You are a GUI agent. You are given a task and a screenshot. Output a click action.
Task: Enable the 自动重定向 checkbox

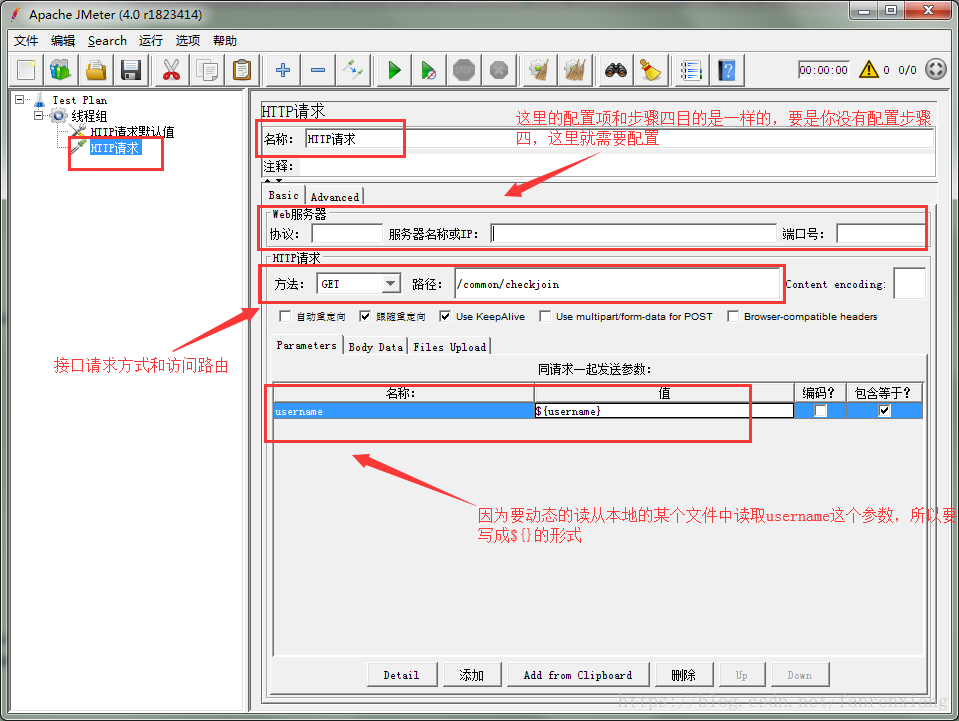(284, 316)
